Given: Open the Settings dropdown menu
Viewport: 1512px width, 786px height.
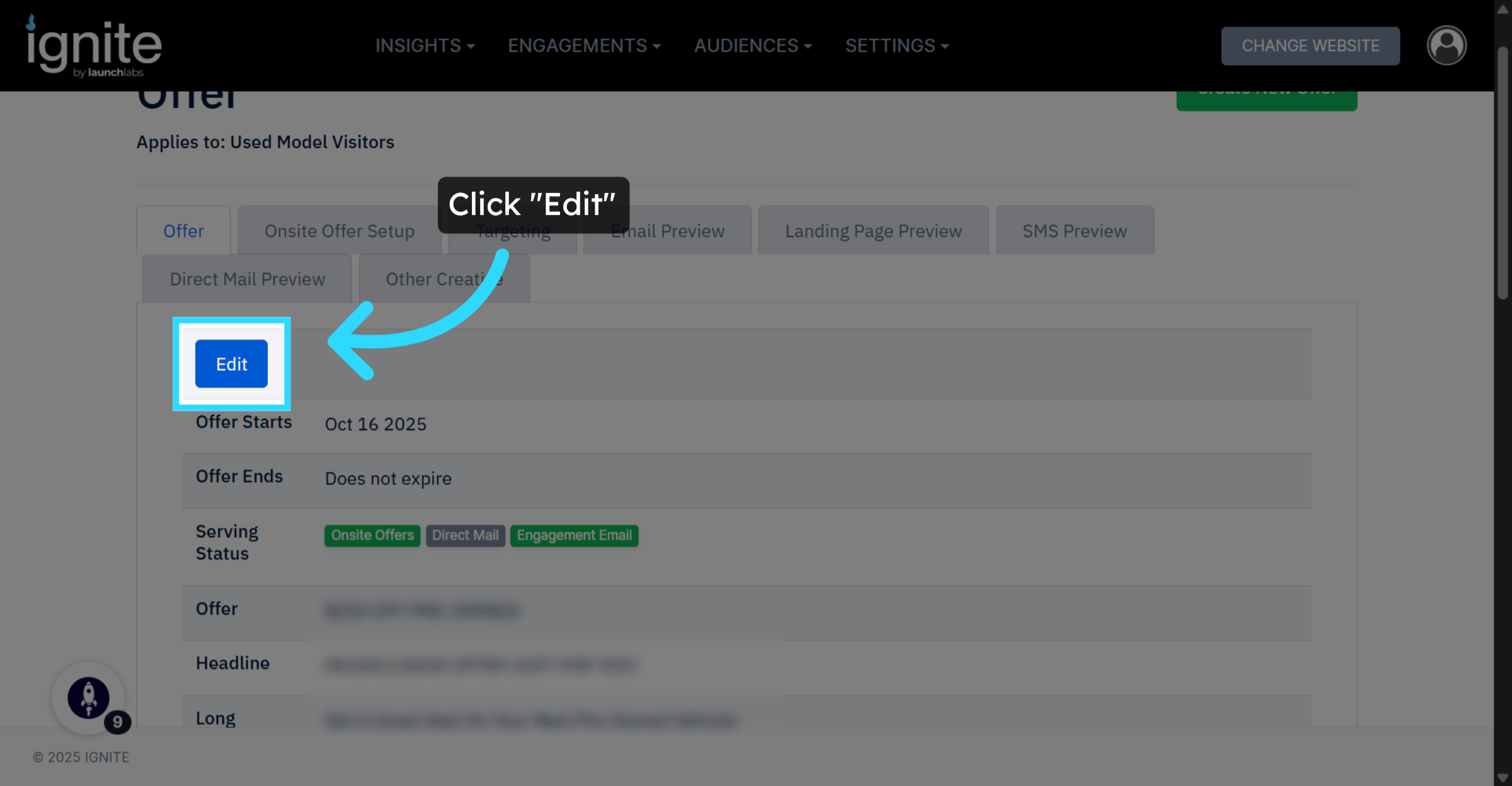Looking at the screenshot, I should point(896,45).
